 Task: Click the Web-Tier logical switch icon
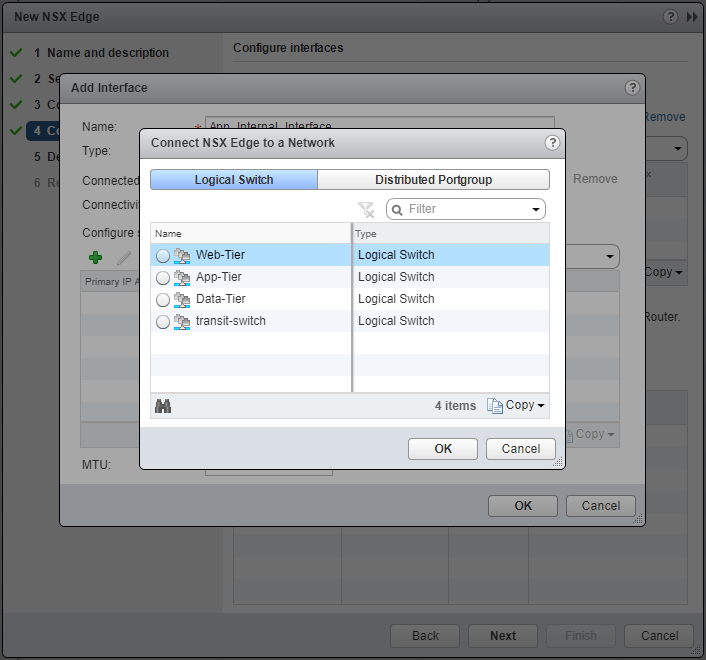click(182, 256)
